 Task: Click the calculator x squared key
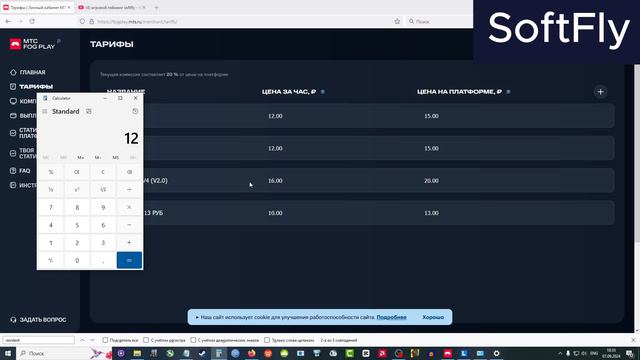(77, 190)
